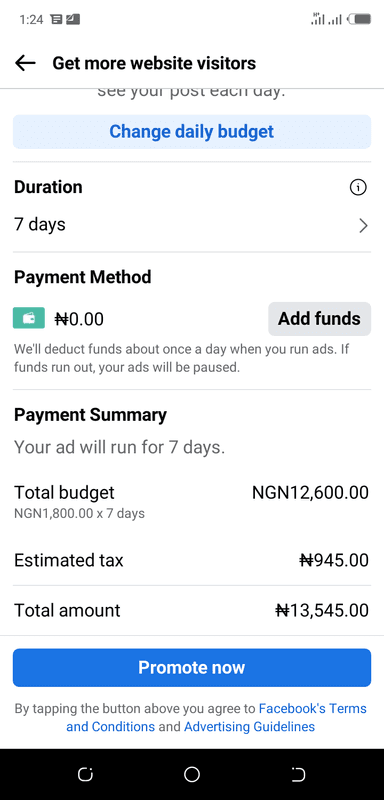Tap the Android back navigation icon

click(298, 775)
